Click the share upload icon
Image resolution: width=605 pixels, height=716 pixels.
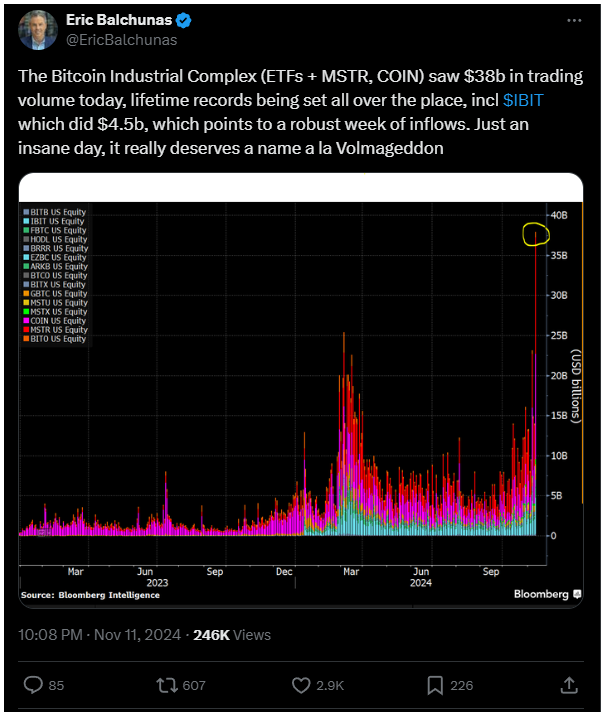click(x=569, y=685)
